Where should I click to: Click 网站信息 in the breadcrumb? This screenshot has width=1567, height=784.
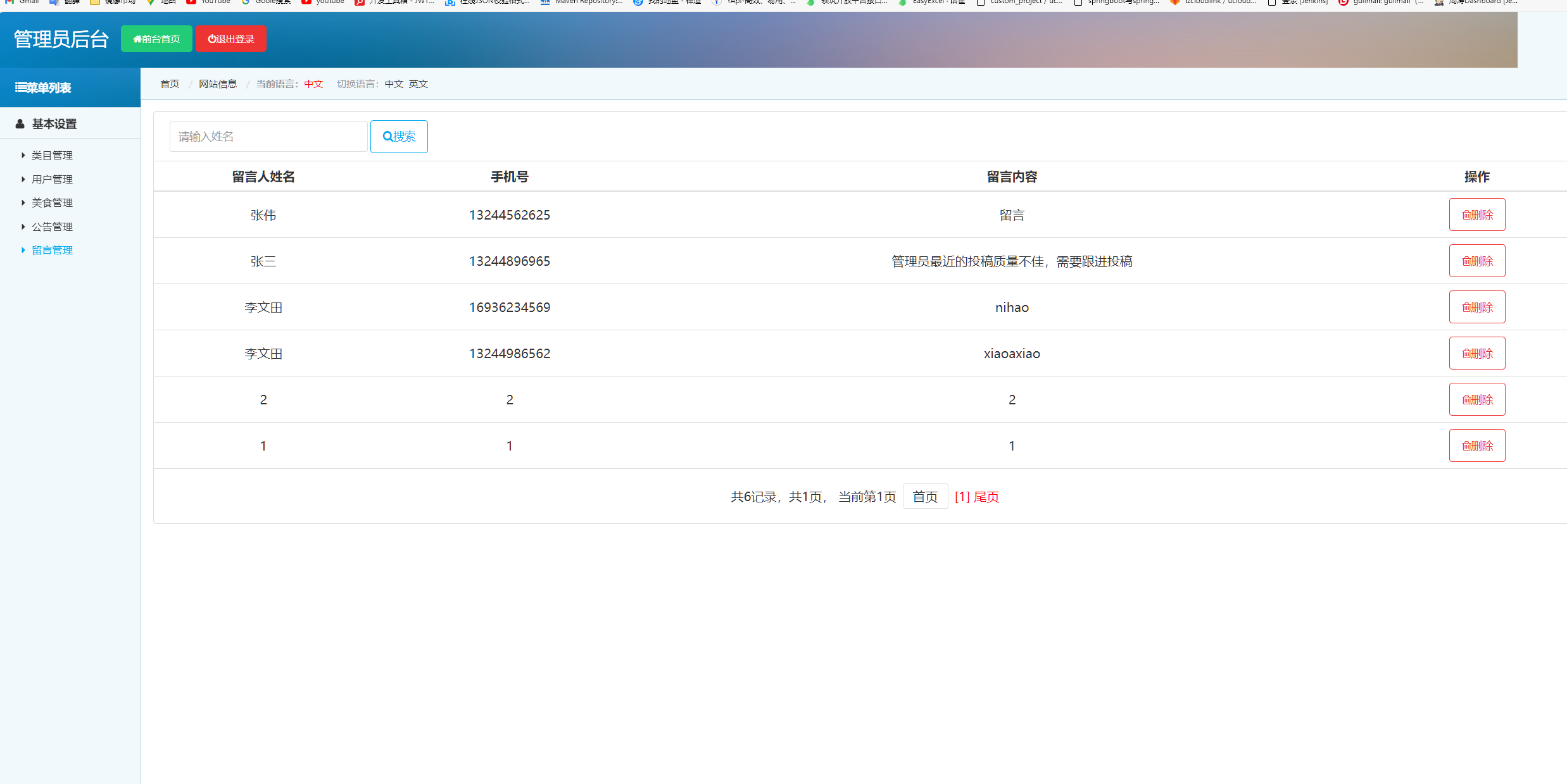(218, 84)
